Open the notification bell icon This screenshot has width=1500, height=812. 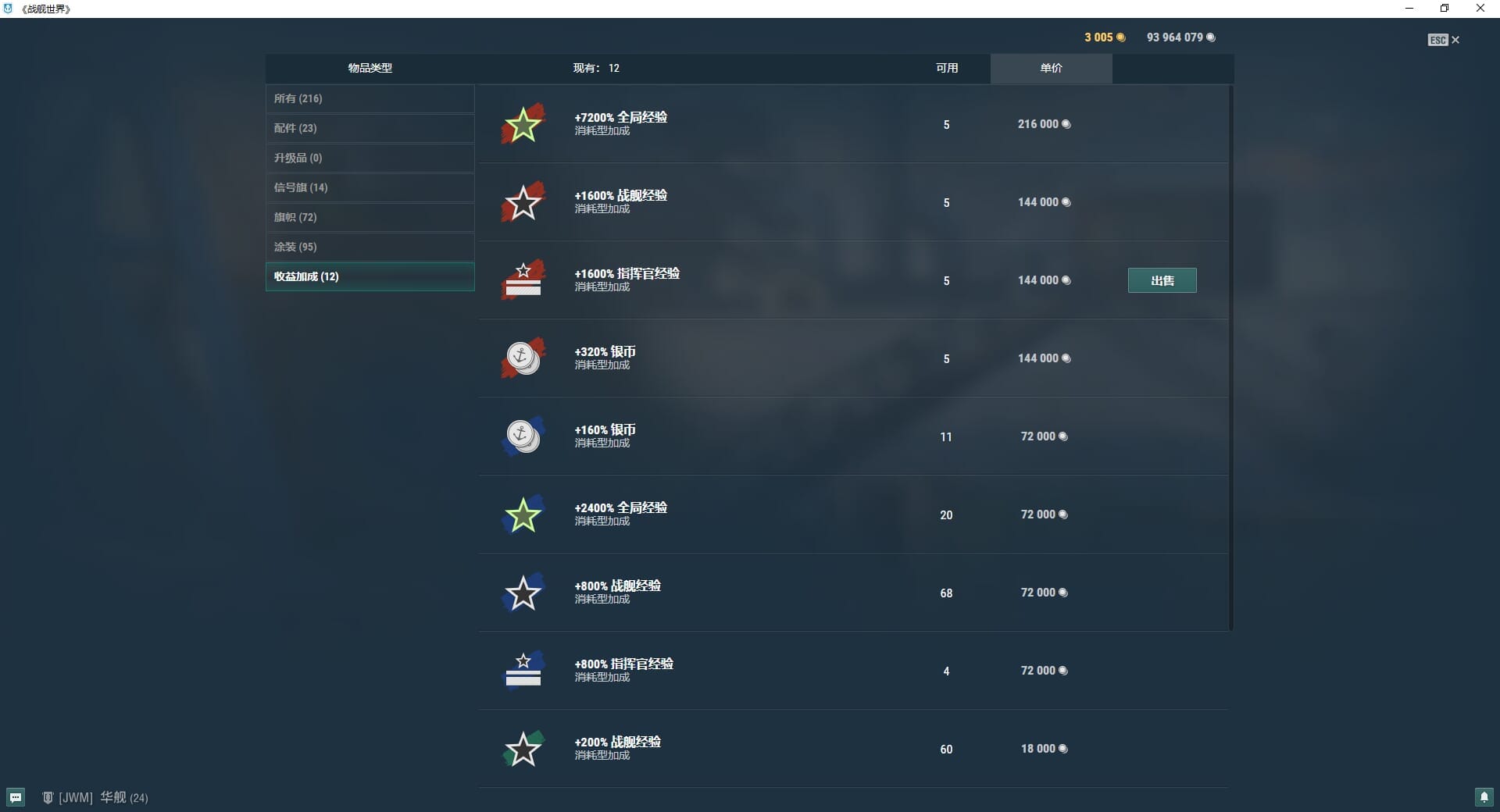(1484, 797)
